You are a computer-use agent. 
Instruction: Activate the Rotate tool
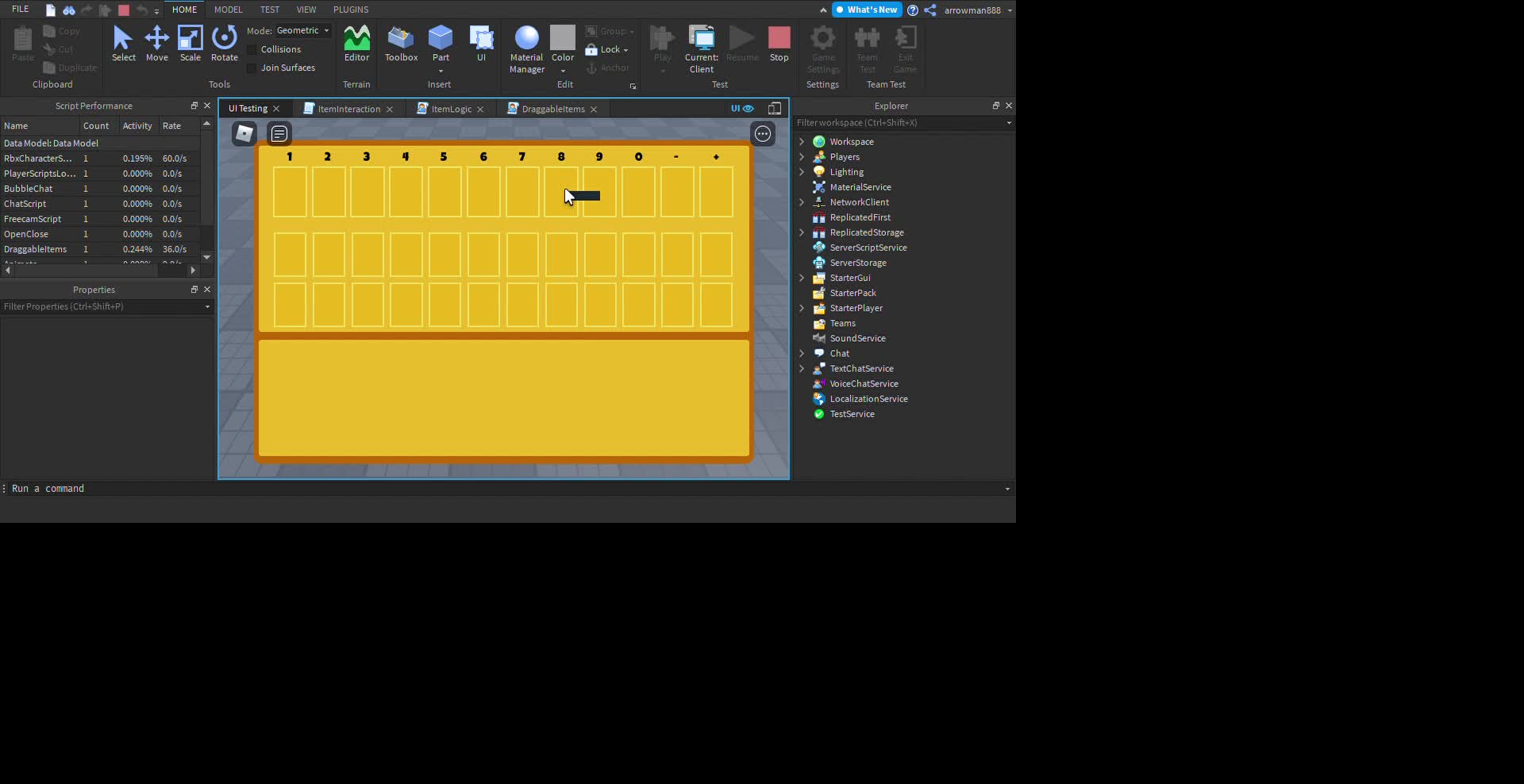click(x=225, y=43)
